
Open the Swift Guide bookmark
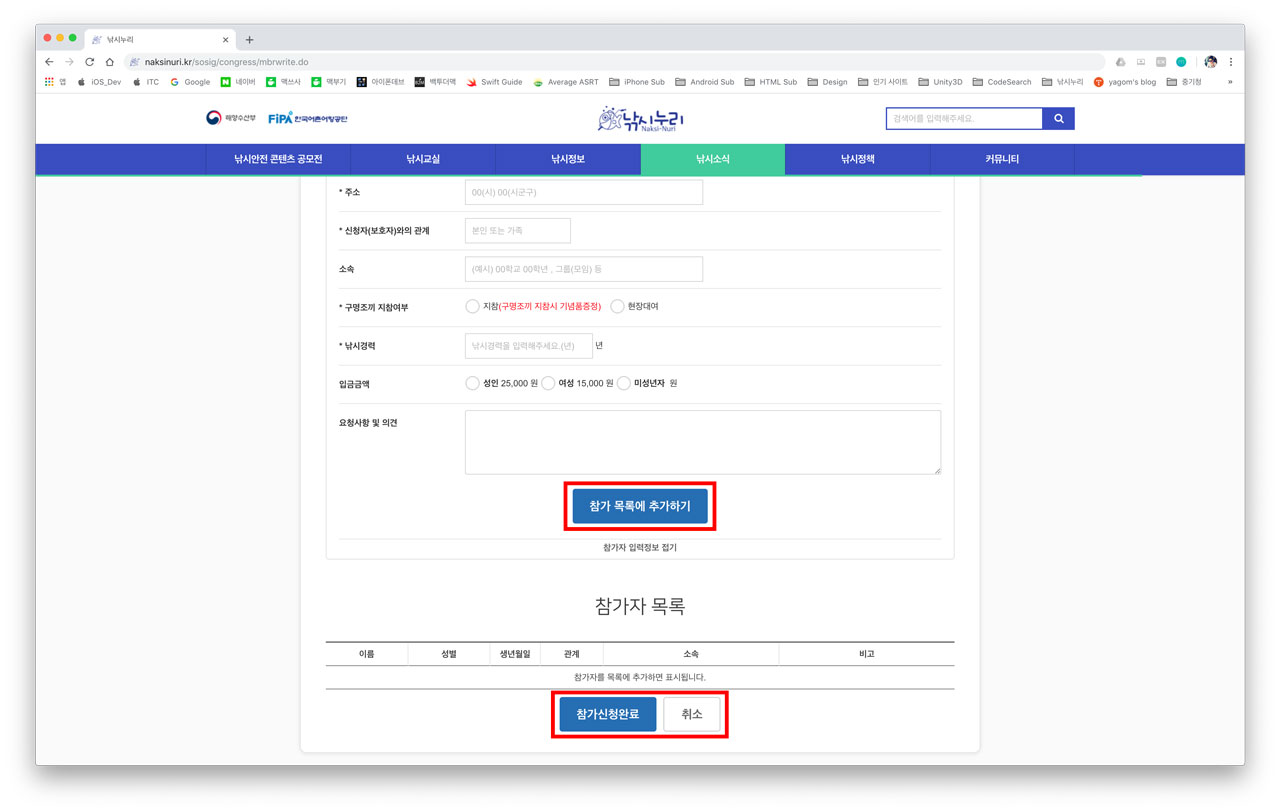pyautogui.click(x=495, y=82)
